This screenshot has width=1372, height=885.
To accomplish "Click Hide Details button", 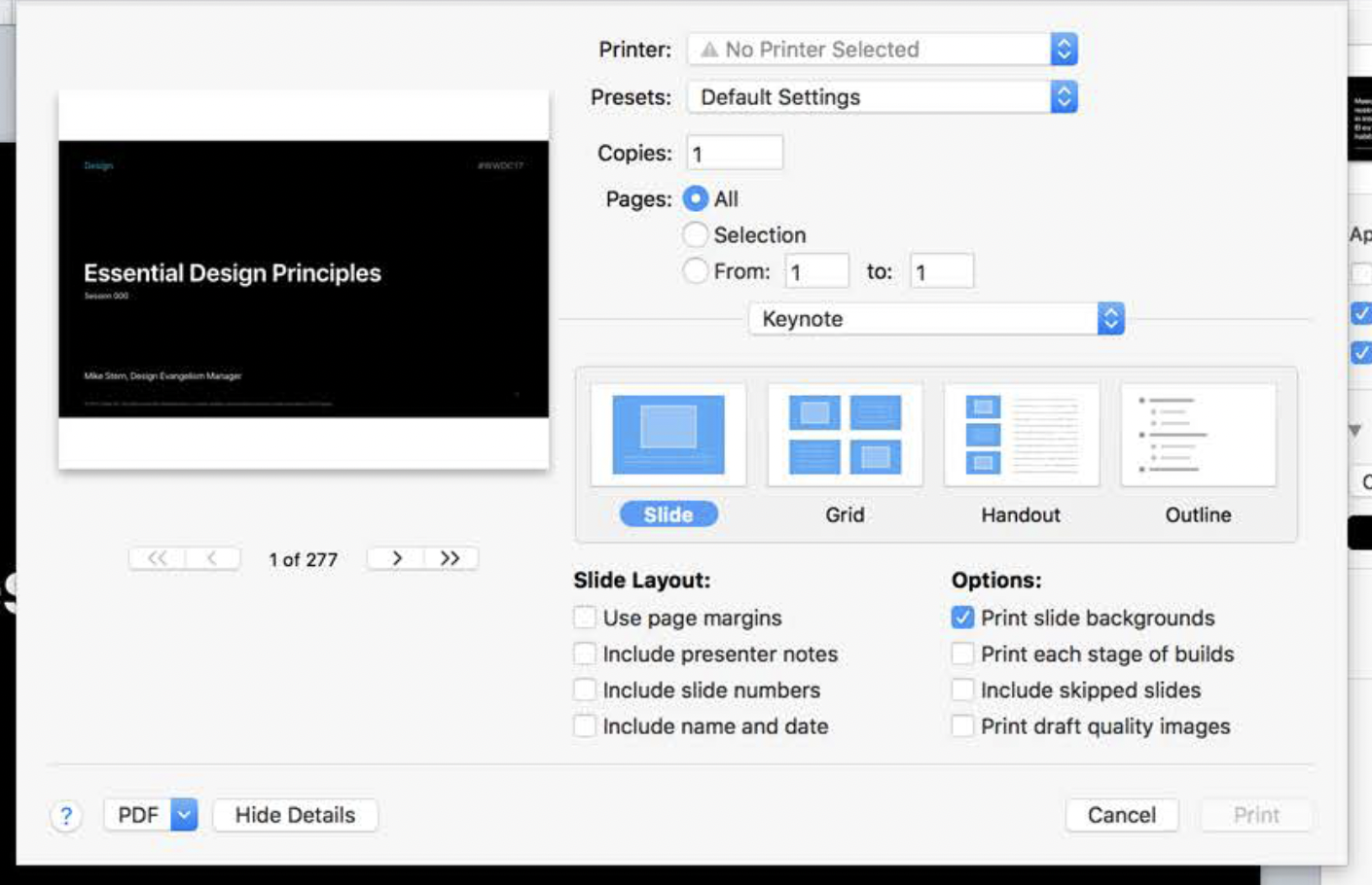I will [x=295, y=815].
